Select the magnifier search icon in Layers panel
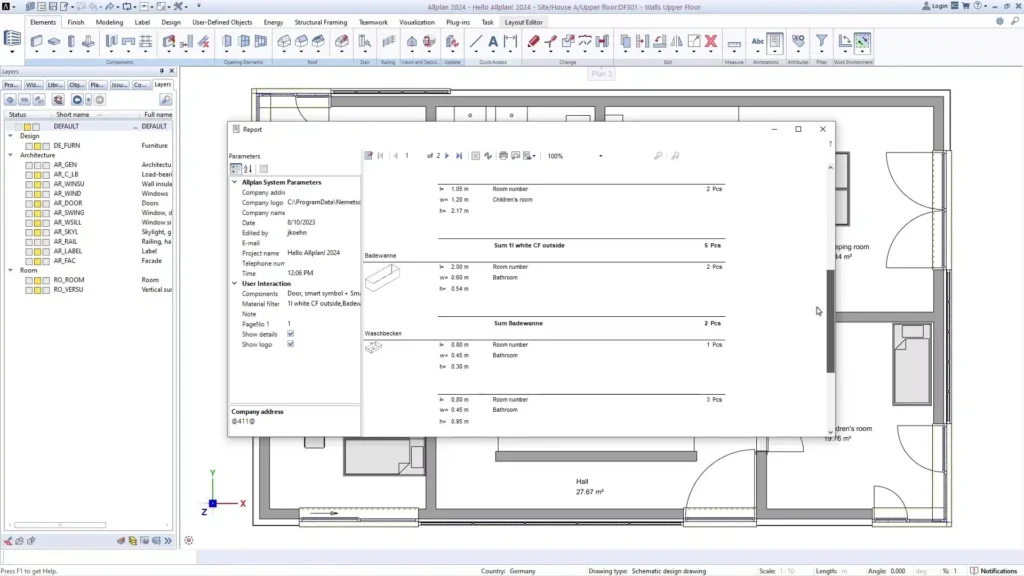1024x576 pixels. (x=166, y=100)
